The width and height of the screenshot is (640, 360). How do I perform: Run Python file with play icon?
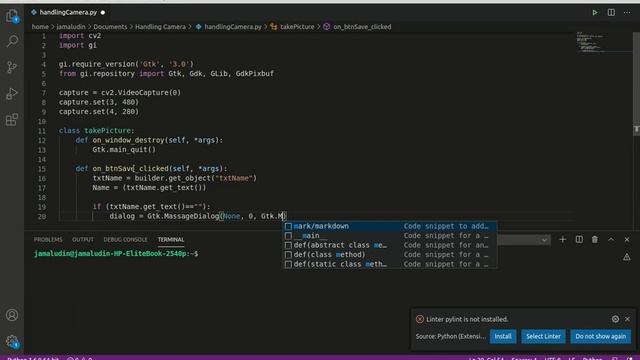coord(595,13)
